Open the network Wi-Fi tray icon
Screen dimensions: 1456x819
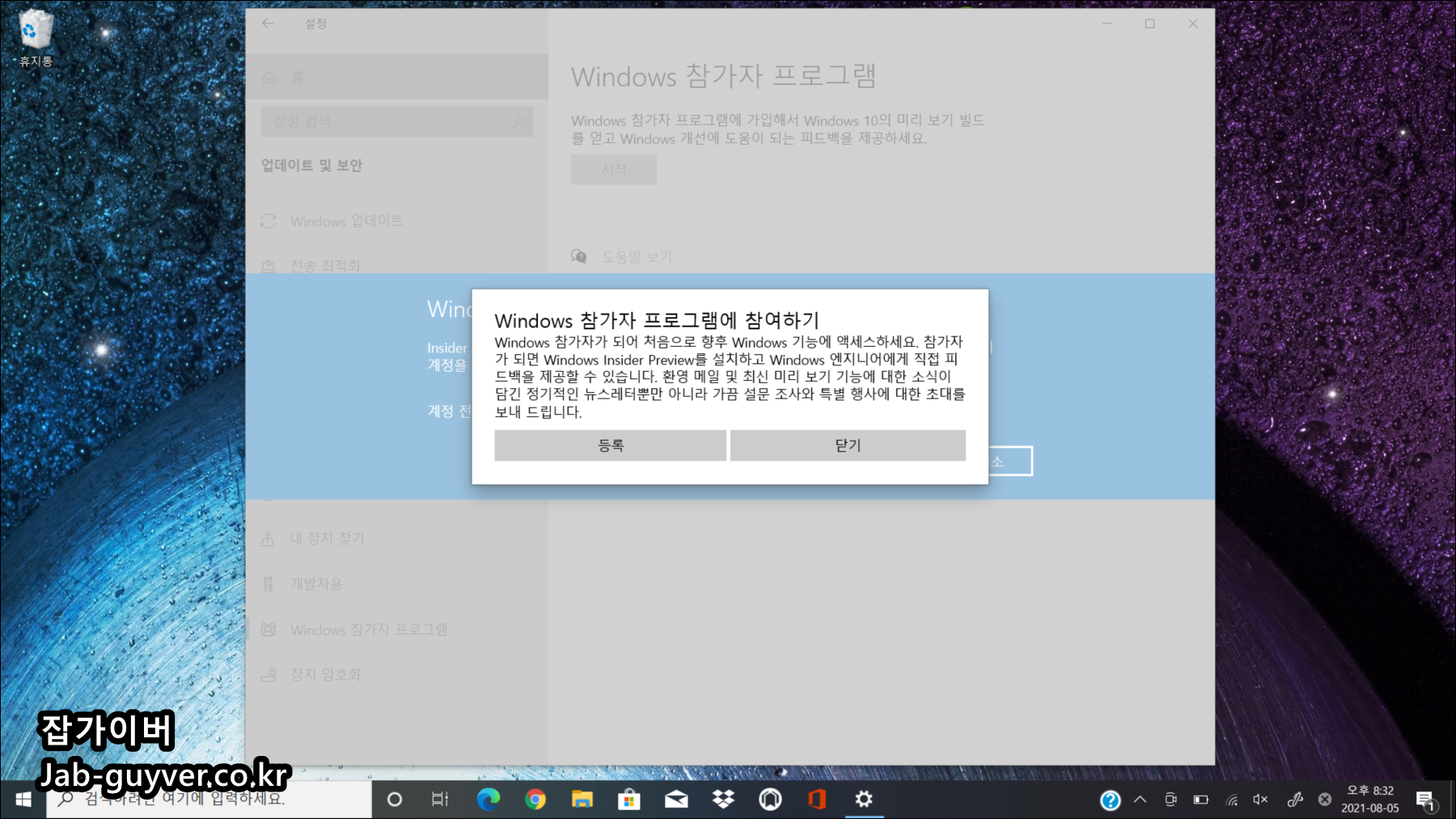[x=1232, y=800]
